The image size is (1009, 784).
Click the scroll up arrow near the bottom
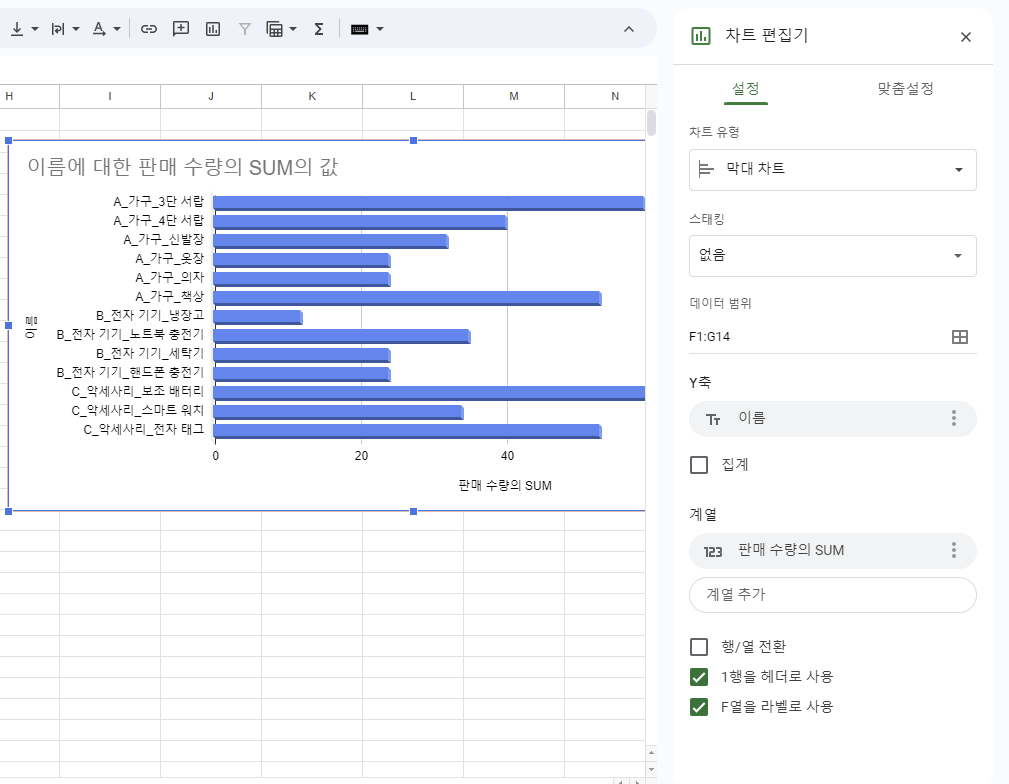click(651, 752)
